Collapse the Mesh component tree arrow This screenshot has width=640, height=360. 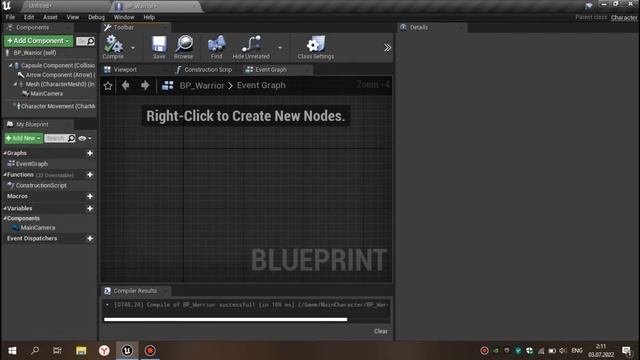(x=16, y=84)
